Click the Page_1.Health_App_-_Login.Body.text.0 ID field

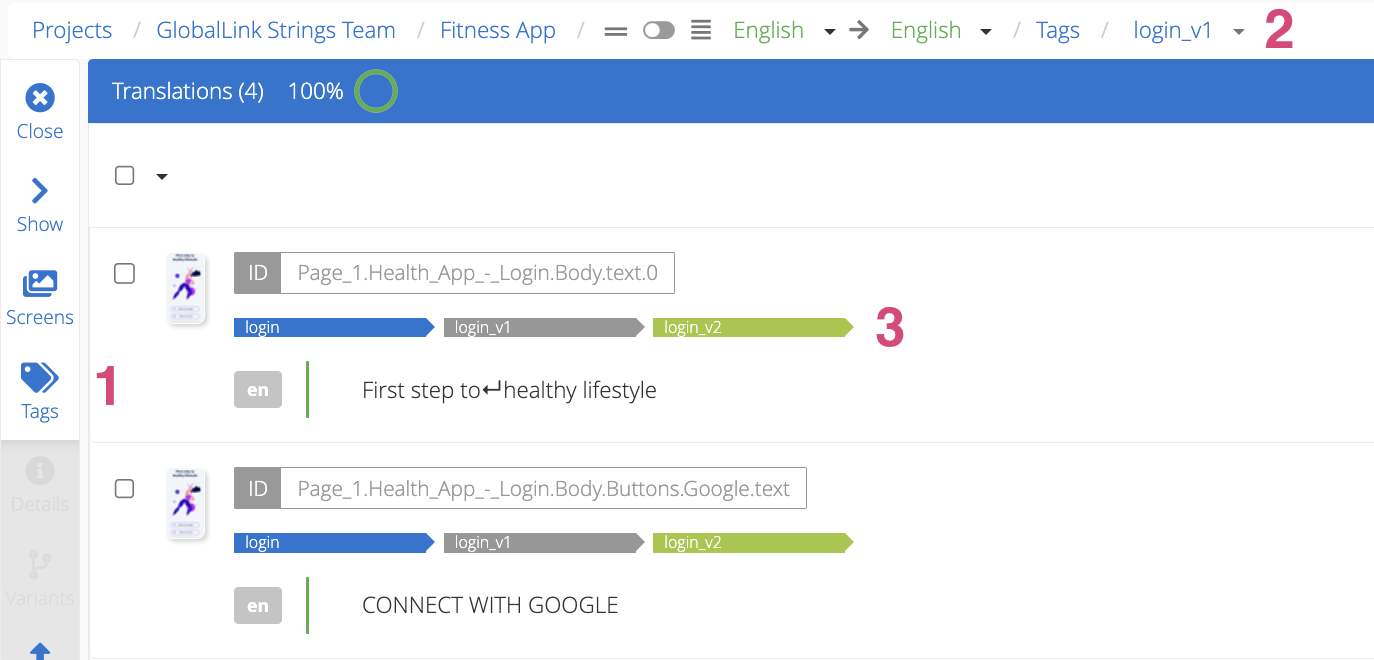477,273
